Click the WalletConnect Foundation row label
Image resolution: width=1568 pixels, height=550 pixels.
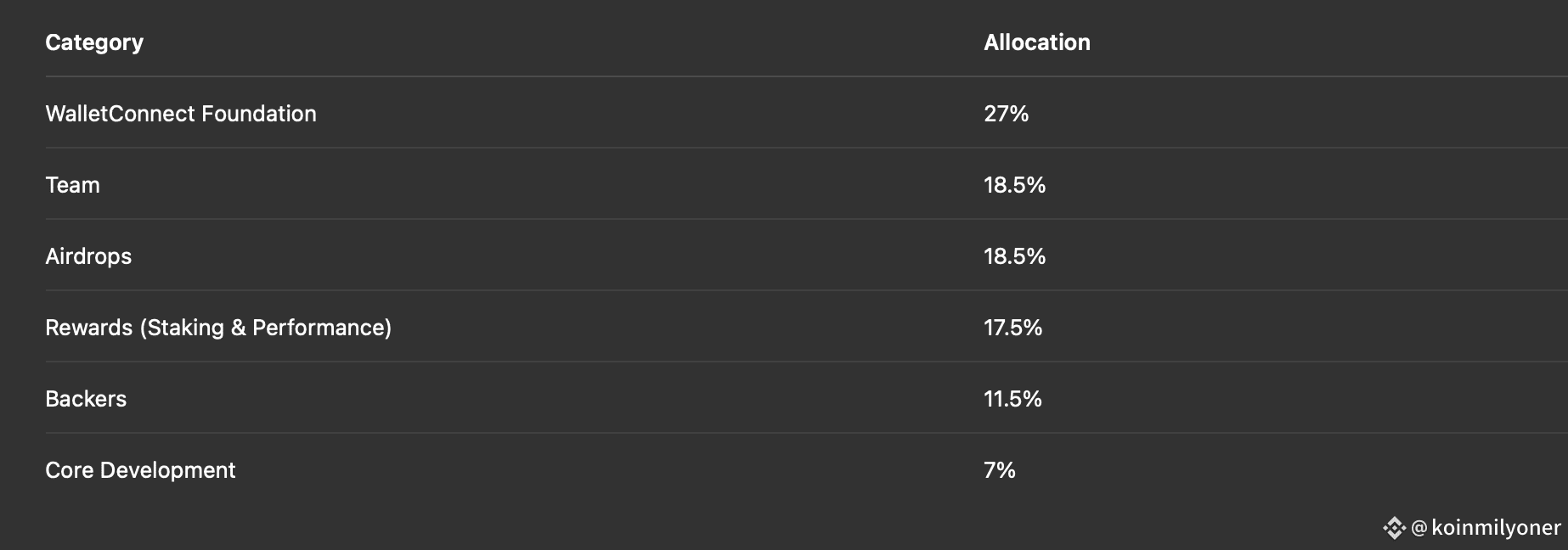pyautogui.click(x=181, y=114)
